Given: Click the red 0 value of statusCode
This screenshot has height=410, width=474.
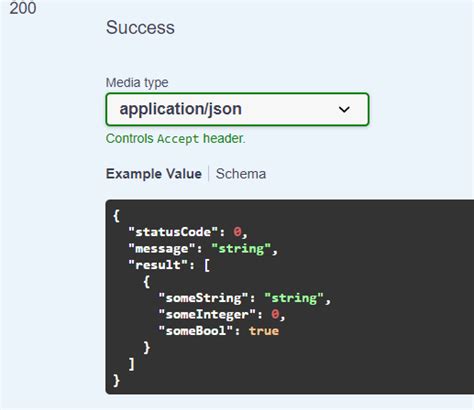Looking at the screenshot, I should (x=237, y=232).
